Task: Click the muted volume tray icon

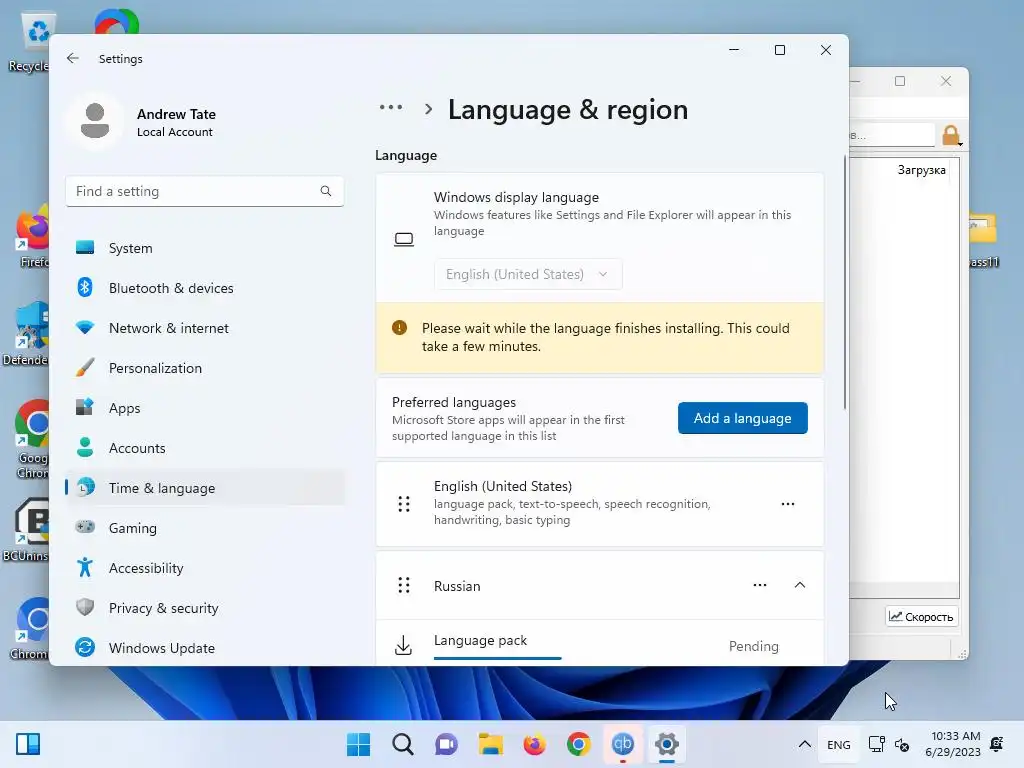Action: pos(902,744)
